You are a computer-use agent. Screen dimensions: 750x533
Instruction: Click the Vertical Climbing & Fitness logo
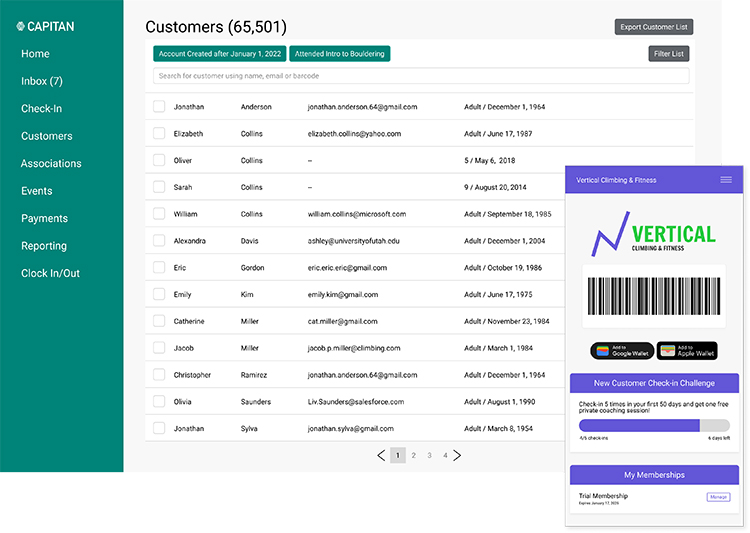(654, 234)
